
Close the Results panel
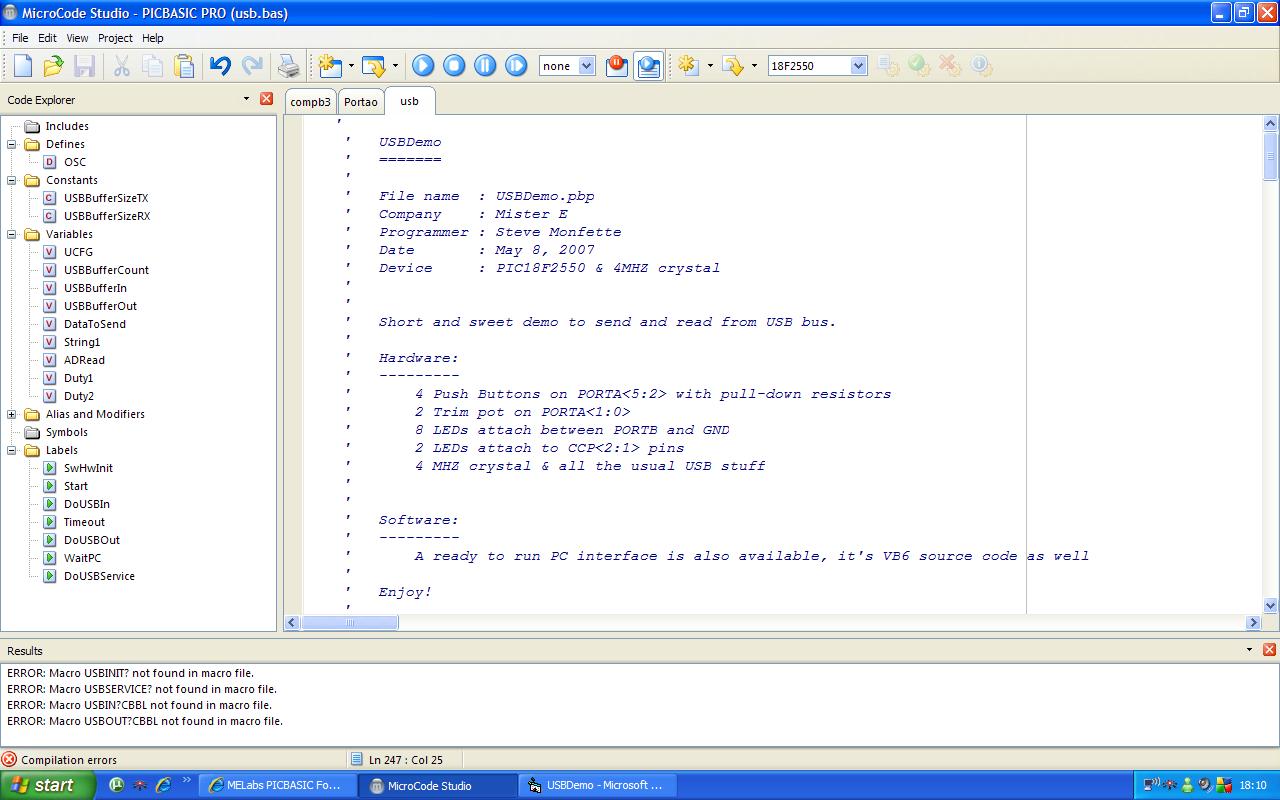point(1269,650)
